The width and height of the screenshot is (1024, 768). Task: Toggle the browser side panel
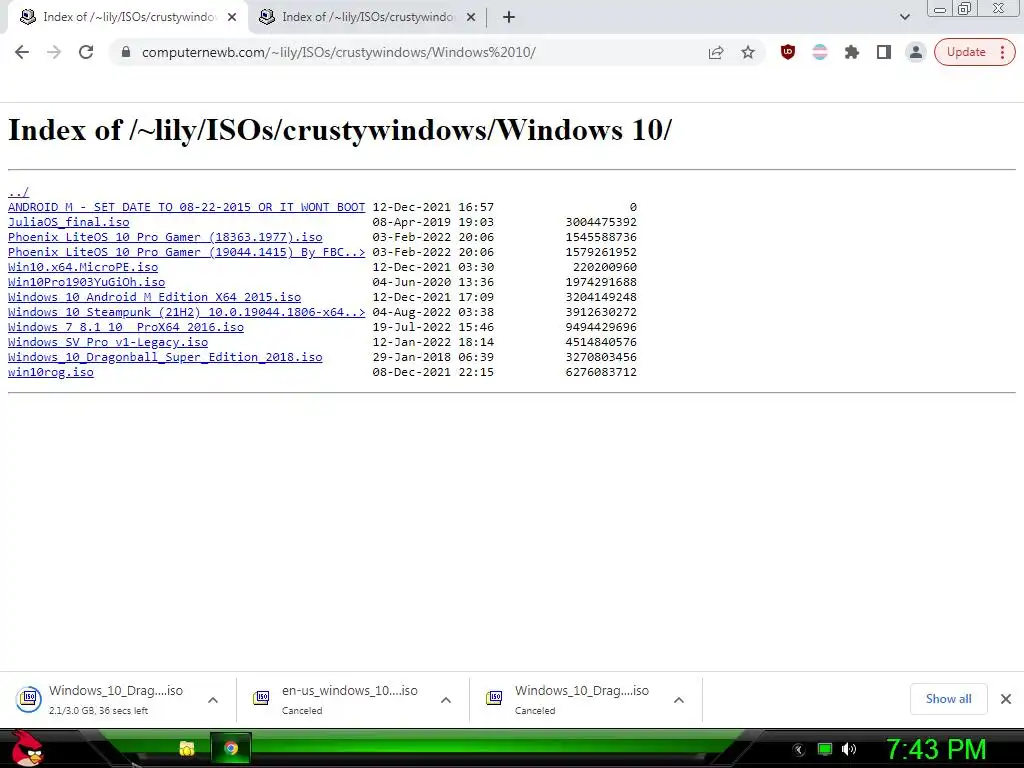click(884, 52)
